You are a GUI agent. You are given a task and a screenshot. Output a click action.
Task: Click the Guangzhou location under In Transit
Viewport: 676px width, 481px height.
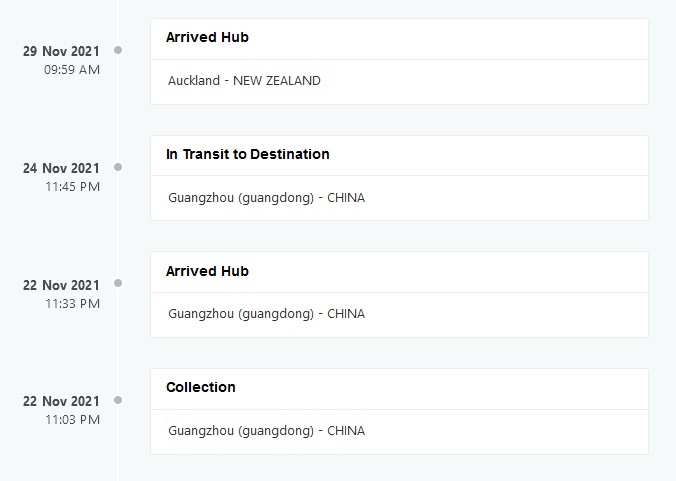[266, 198]
